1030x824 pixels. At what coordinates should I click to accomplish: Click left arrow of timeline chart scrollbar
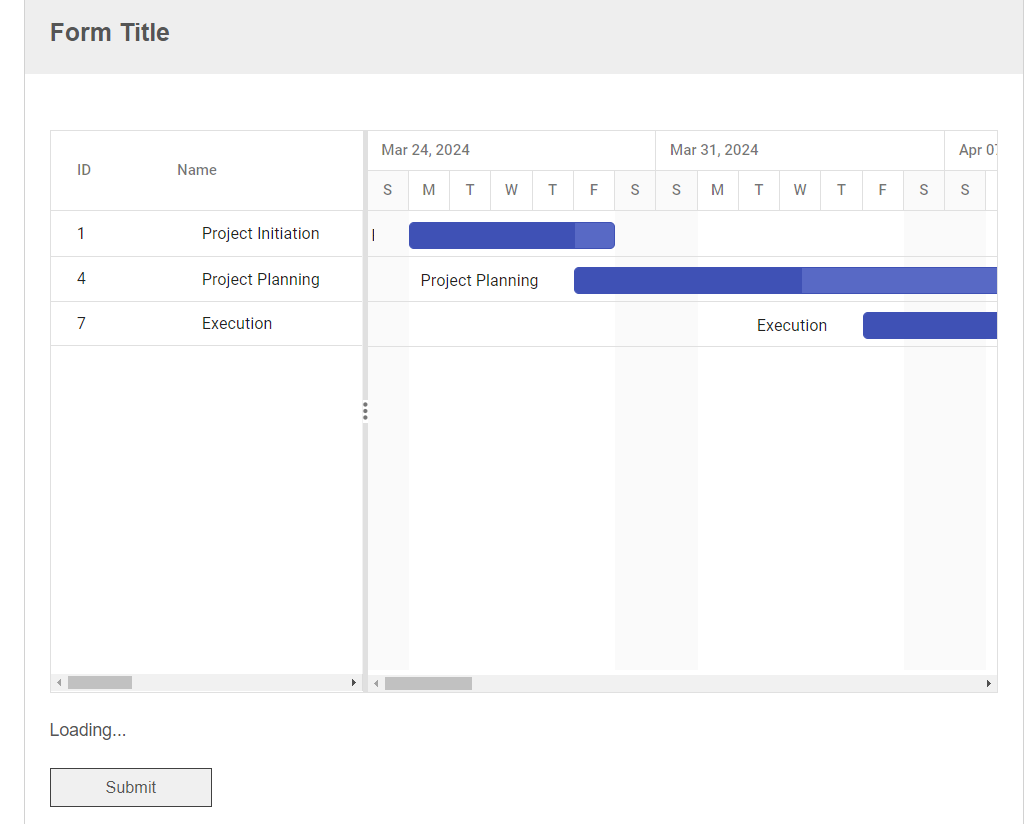[376, 684]
